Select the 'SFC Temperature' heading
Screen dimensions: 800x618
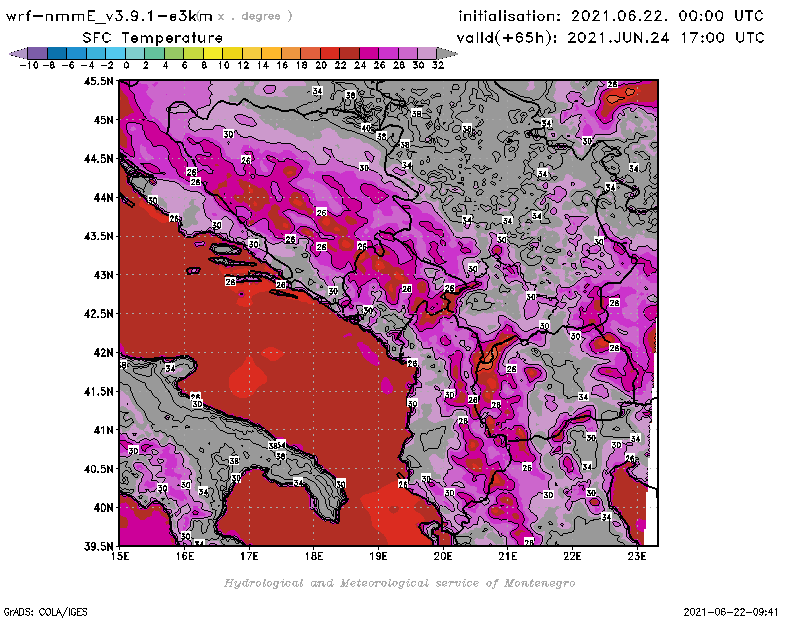pos(153,38)
